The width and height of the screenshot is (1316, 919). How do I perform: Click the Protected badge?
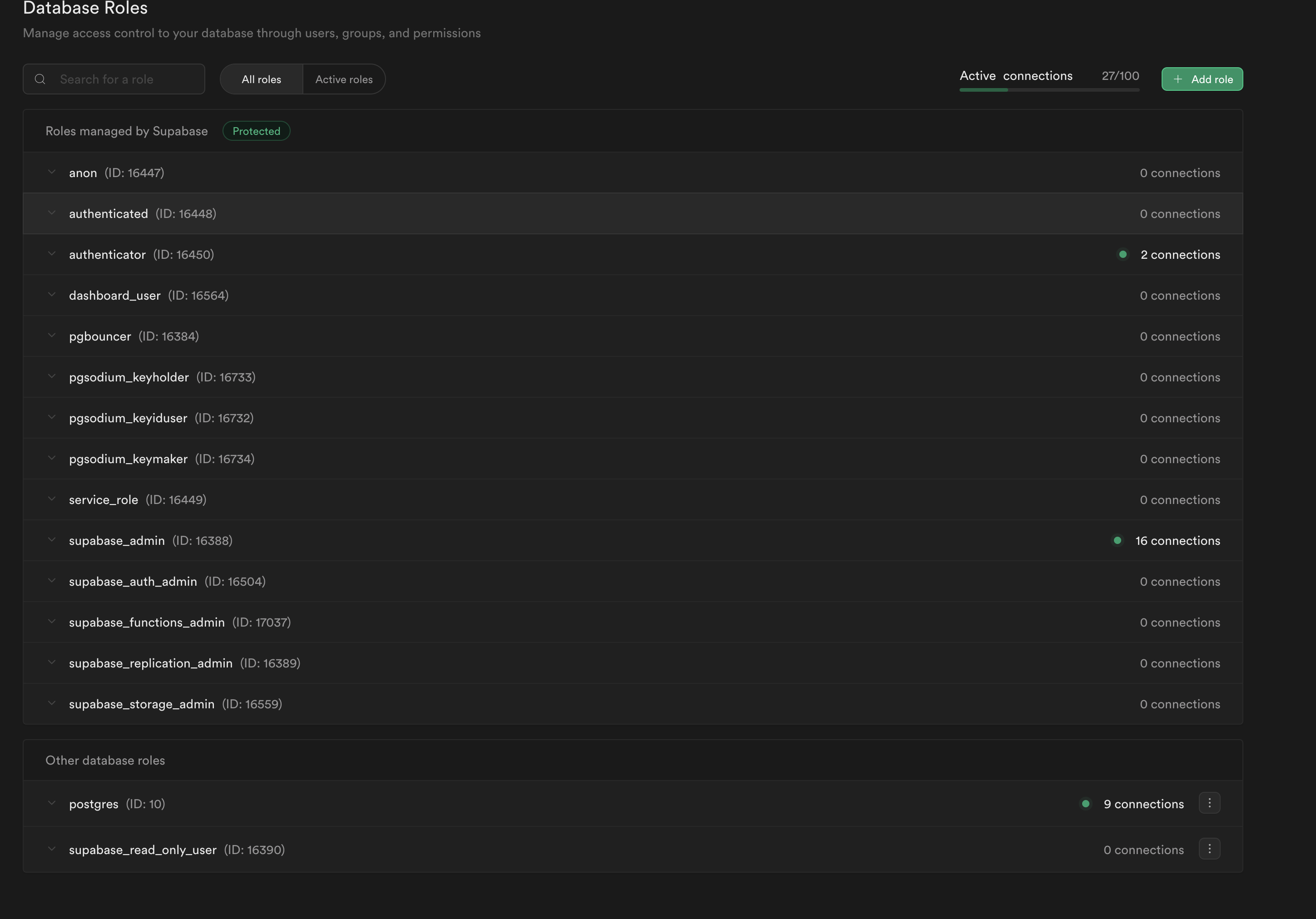[256, 131]
